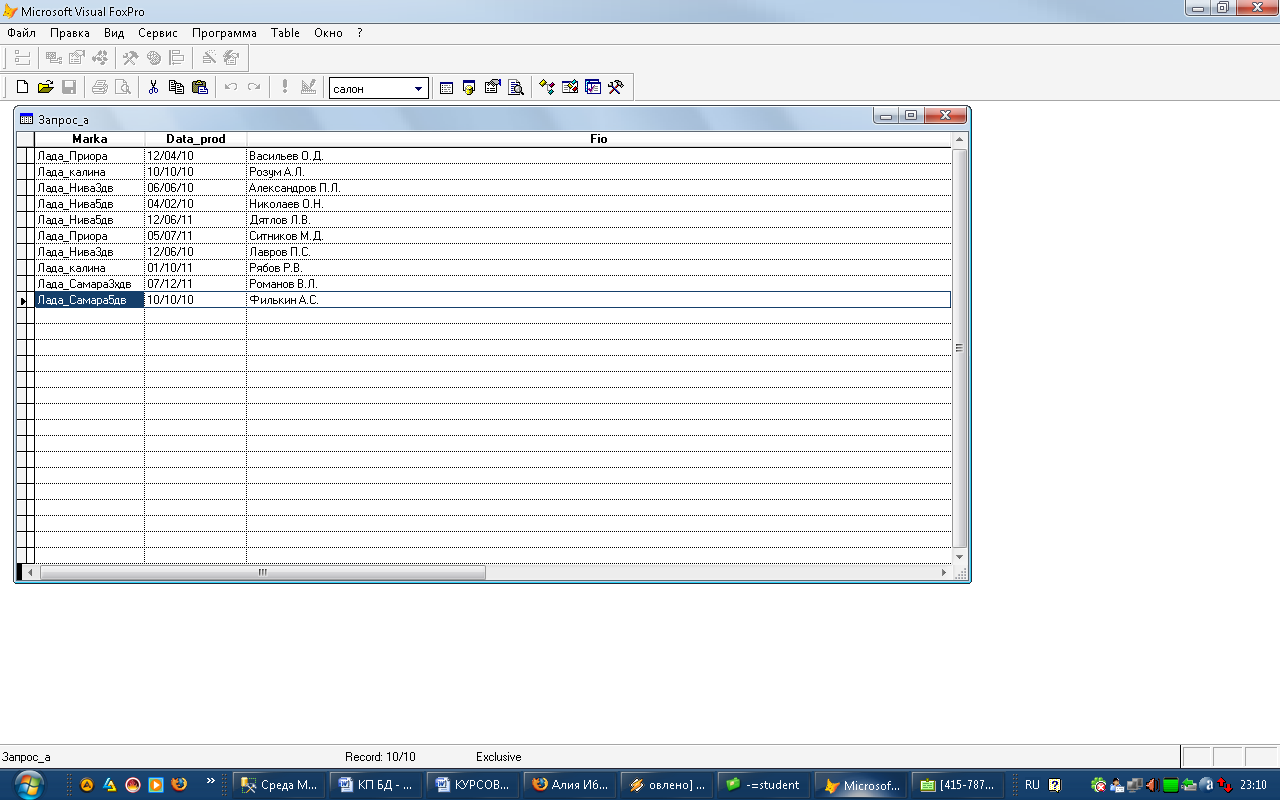The image size is (1280, 800).
Task: Switch to the [415-787... taskbar button
Action: 958,785
